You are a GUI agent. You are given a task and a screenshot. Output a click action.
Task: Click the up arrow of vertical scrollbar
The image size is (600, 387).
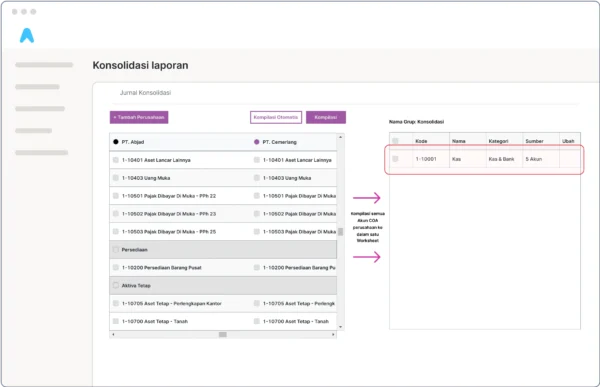click(x=341, y=137)
